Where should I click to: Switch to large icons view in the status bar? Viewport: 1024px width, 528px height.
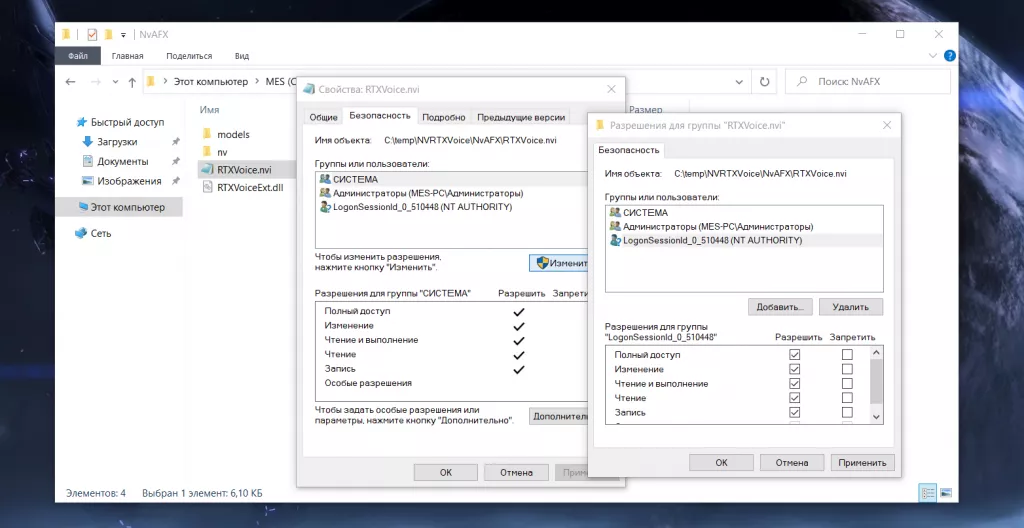pyautogui.click(x=946, y=493)
